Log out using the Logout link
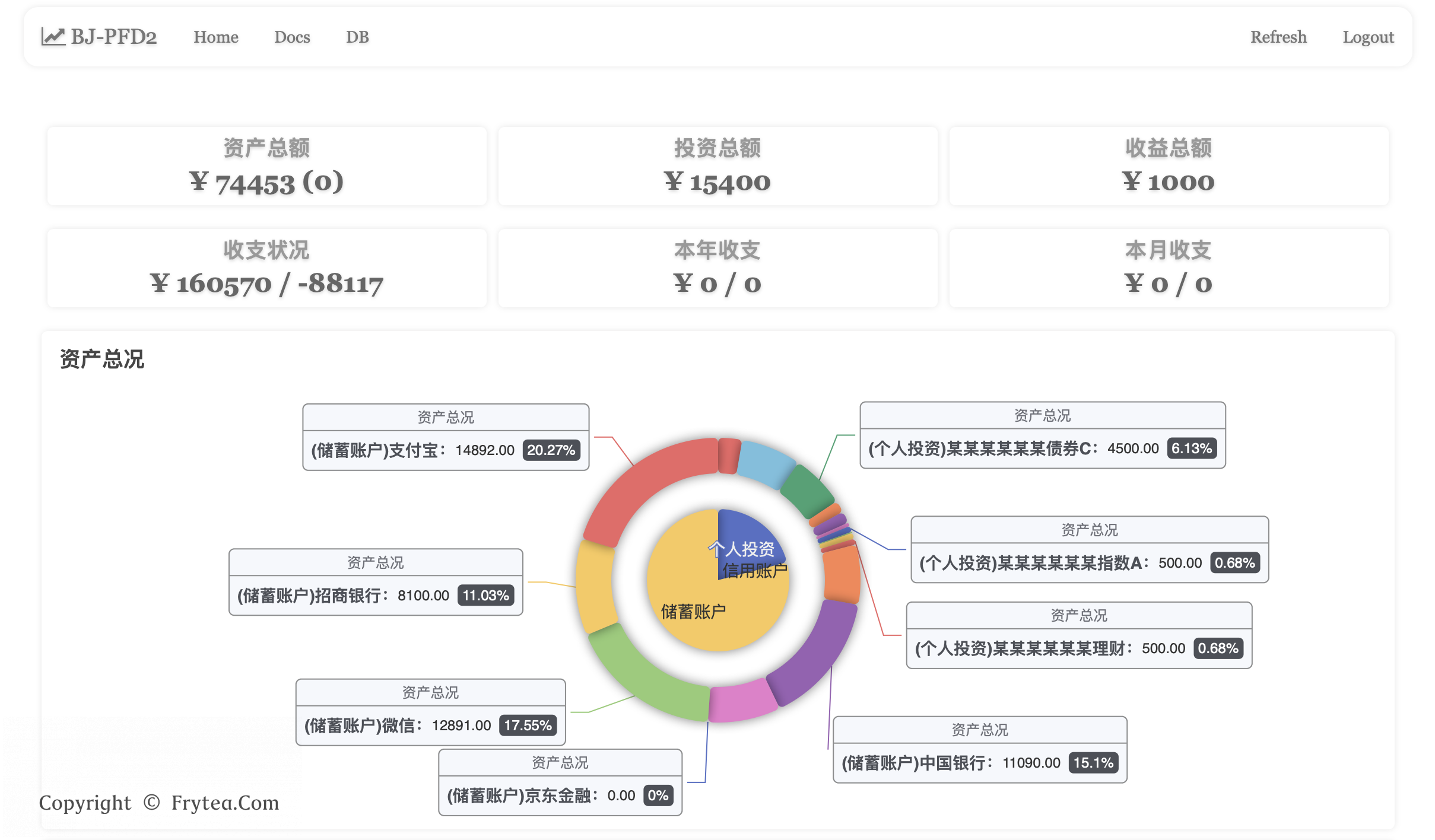The height and width of the screenshot is (840, 1435). click(x=1368, y=37)
